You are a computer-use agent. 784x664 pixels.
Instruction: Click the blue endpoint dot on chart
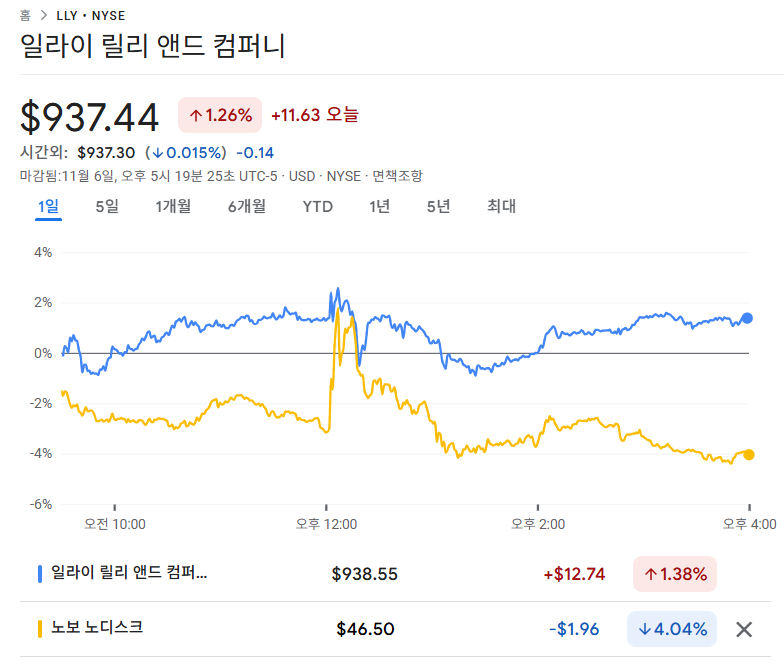click(747, 318)
